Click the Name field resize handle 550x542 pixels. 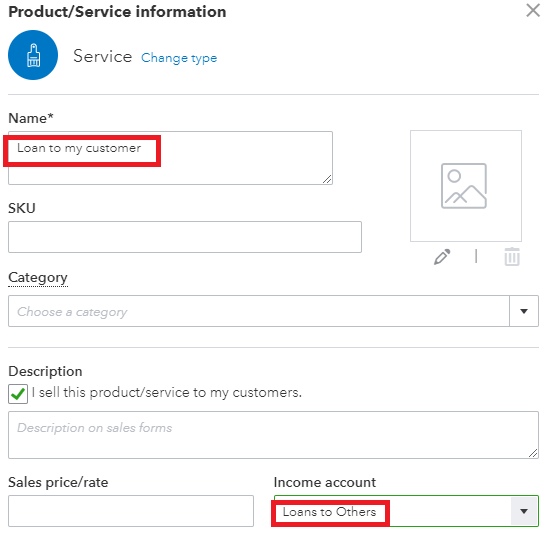(327, 180)
